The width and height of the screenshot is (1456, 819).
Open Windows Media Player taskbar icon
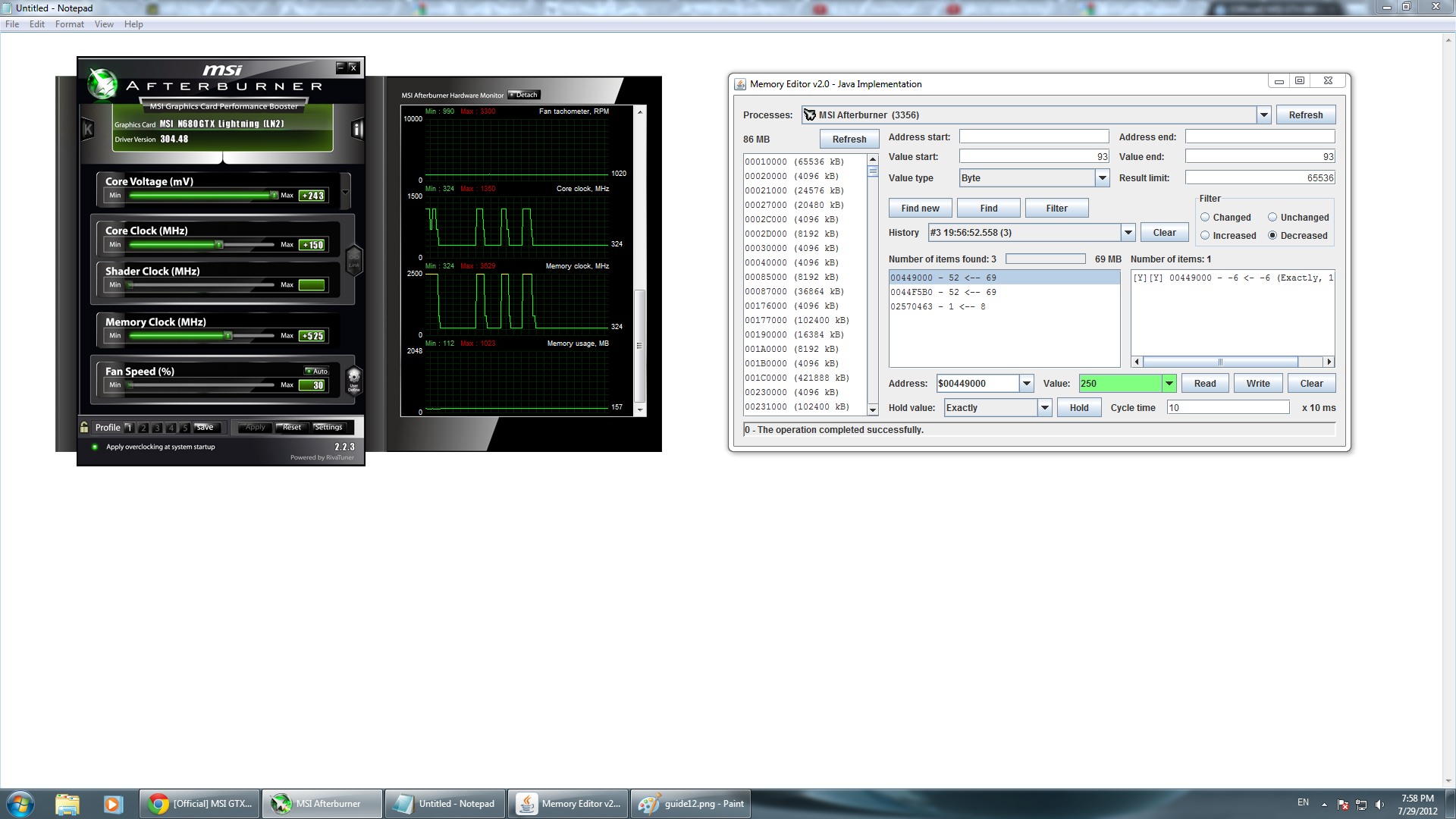[113, 804]
